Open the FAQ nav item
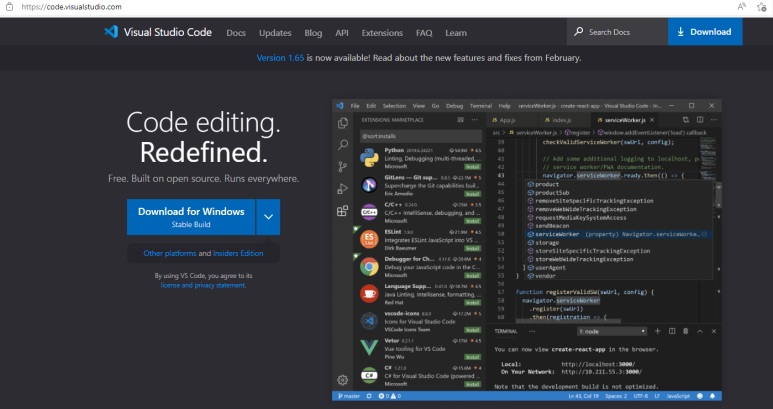 click(424, 33)
